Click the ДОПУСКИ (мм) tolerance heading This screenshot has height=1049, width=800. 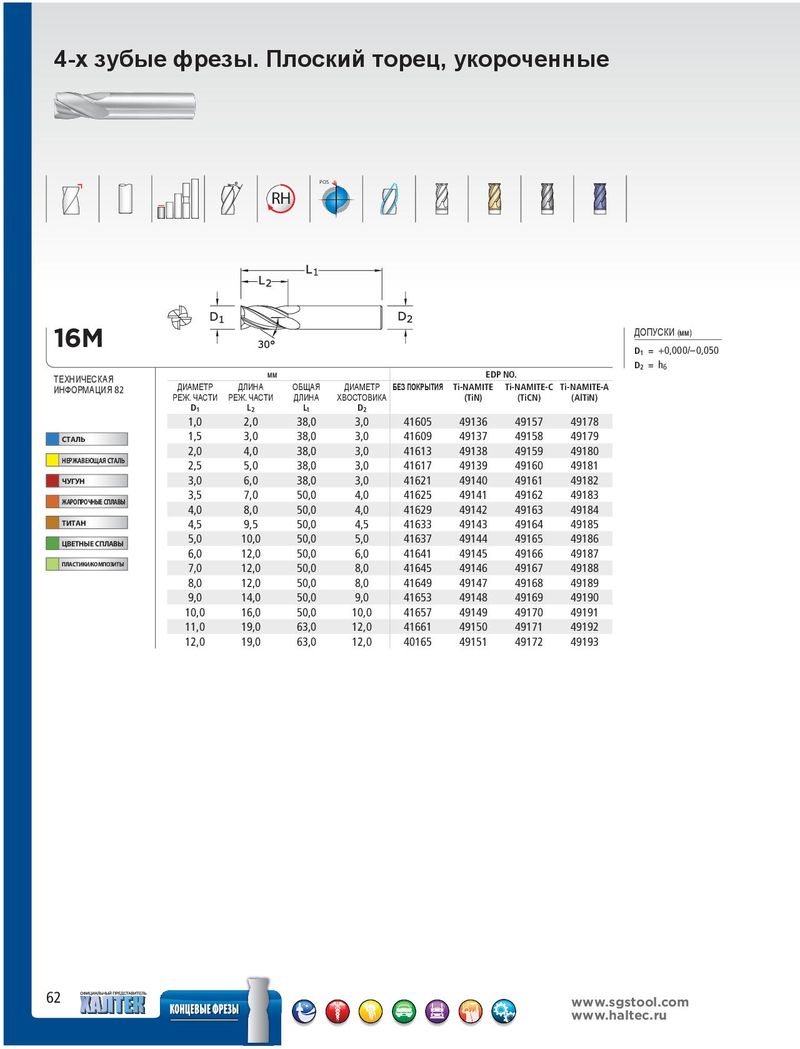coord(663,332)
